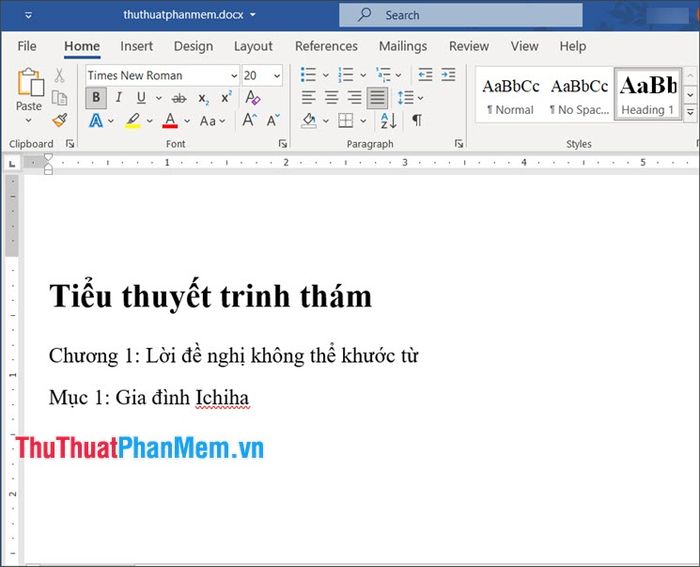Click the Search magnifier icon
This screenshot has height=567, width=700.
pos(365,15)
